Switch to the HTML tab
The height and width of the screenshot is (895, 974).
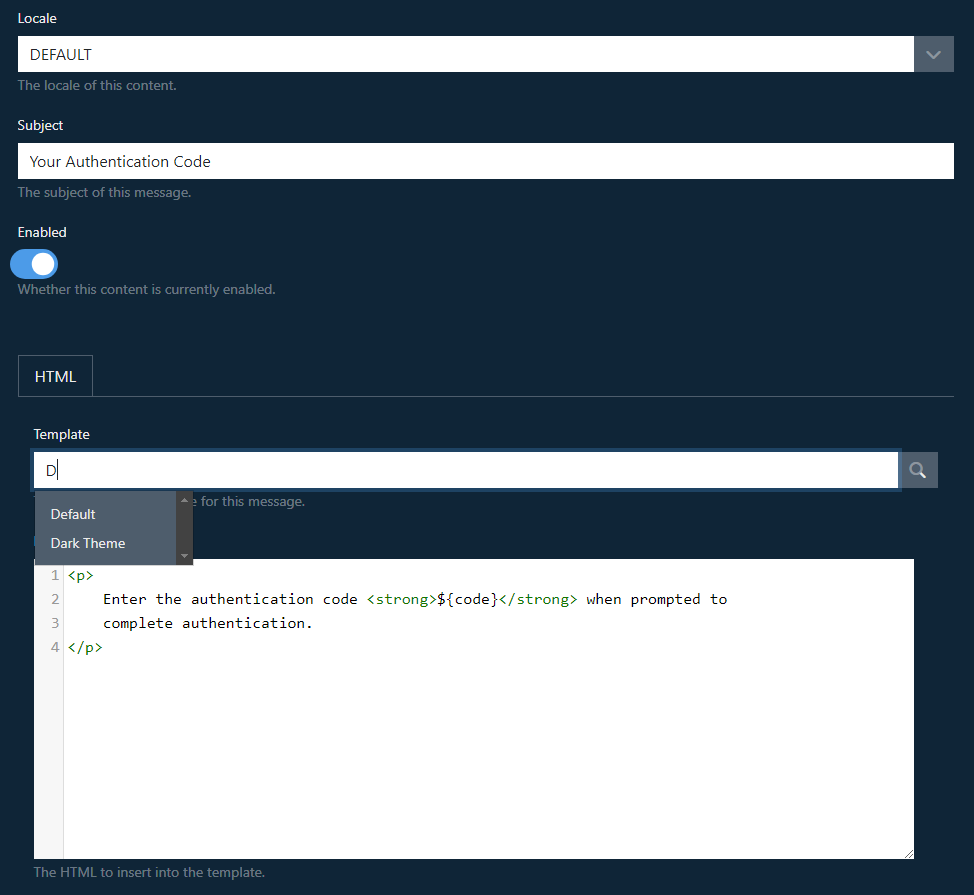pos(55,377)
